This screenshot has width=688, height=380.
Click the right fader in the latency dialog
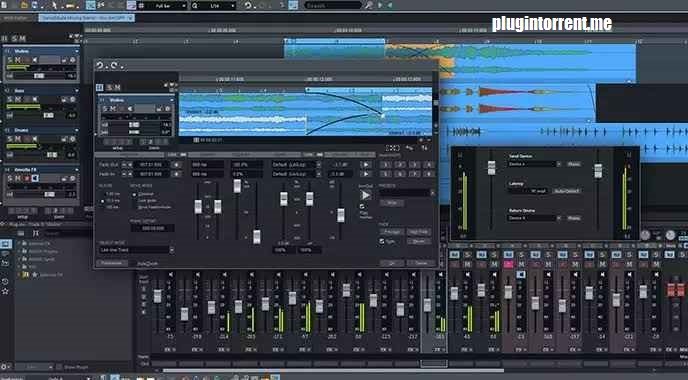pos(598,171)
